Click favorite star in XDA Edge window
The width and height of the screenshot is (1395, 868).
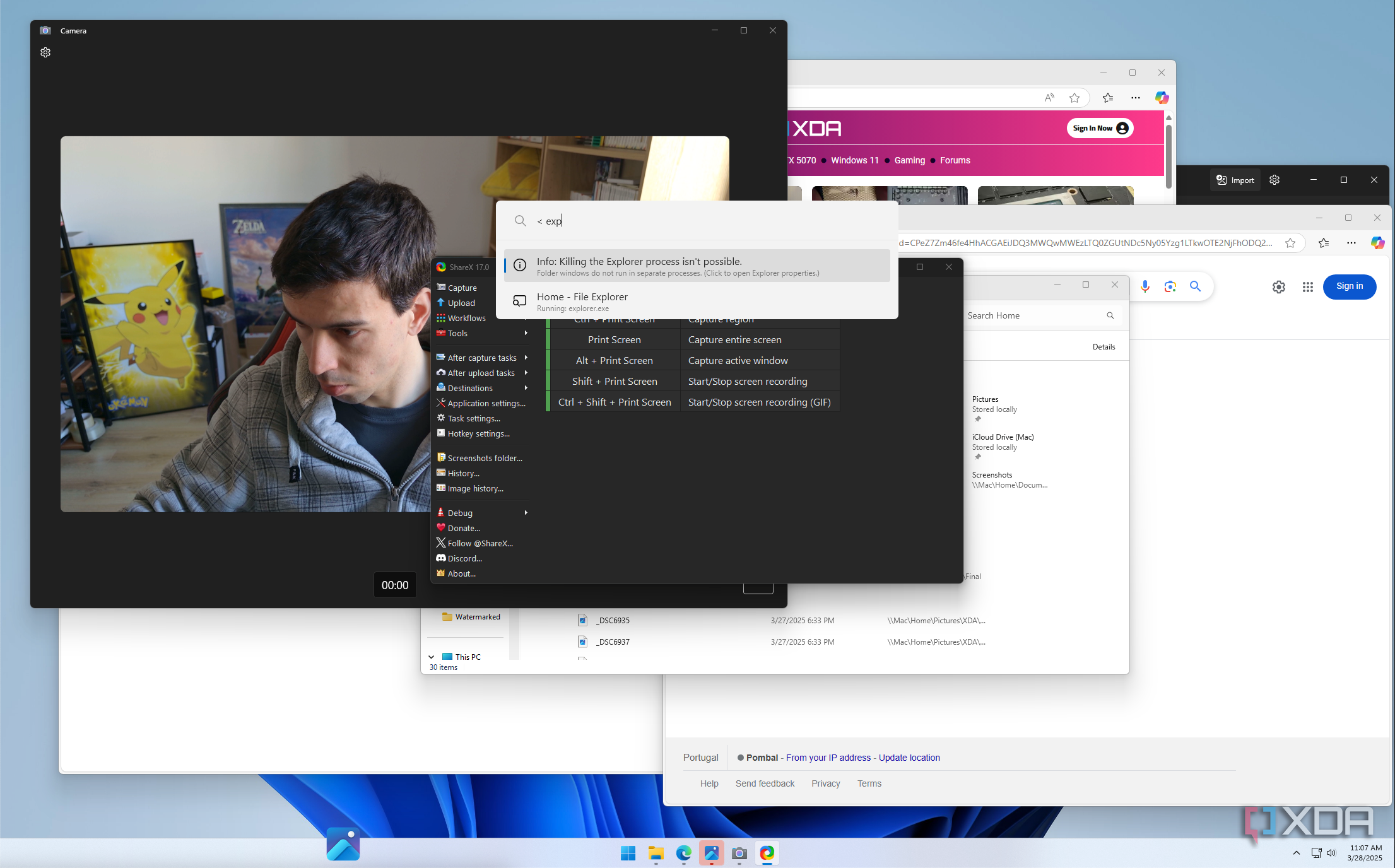coord(1074,98)
